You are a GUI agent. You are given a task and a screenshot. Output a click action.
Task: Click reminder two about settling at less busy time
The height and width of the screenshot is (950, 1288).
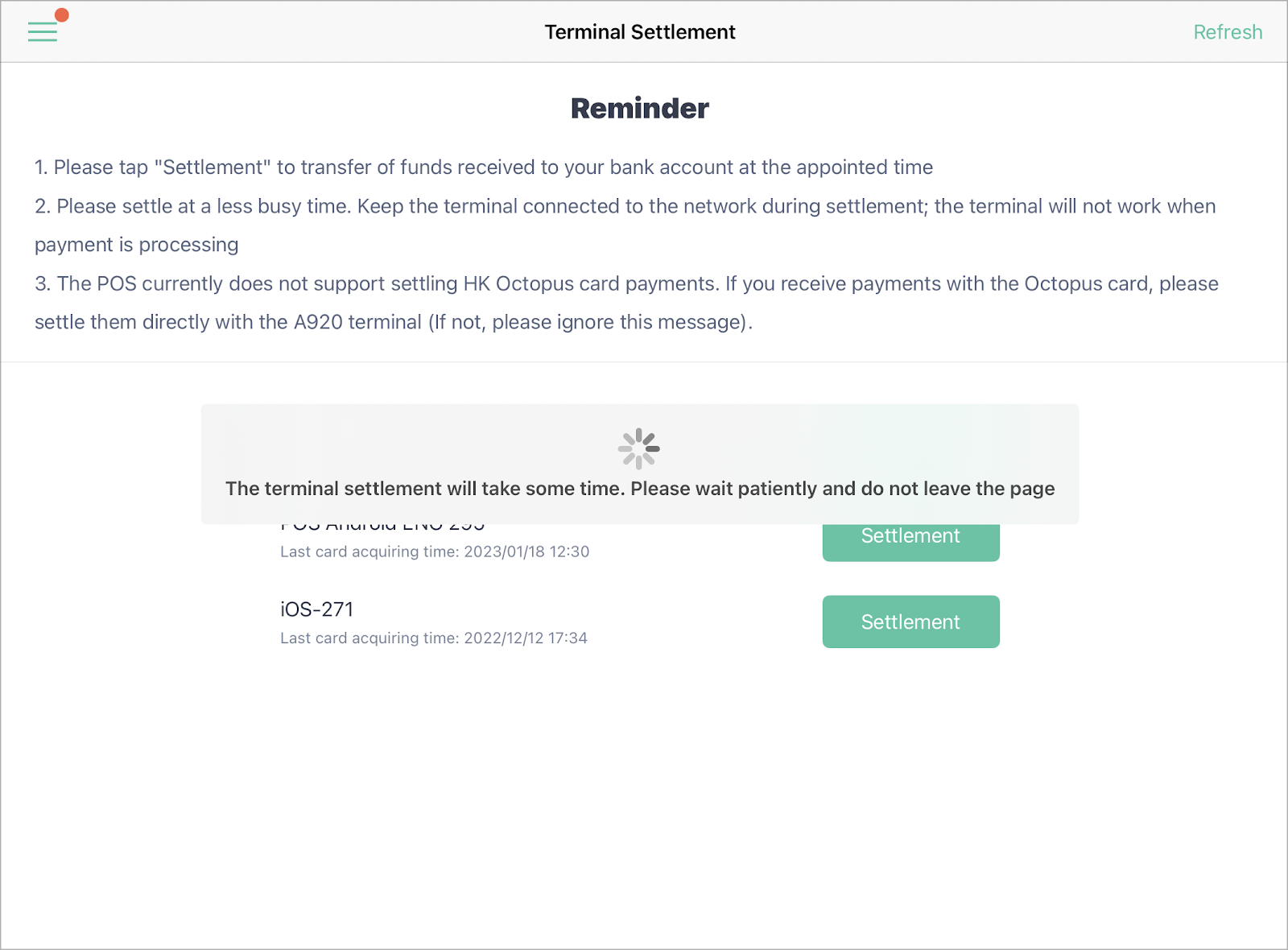[625, 206]
